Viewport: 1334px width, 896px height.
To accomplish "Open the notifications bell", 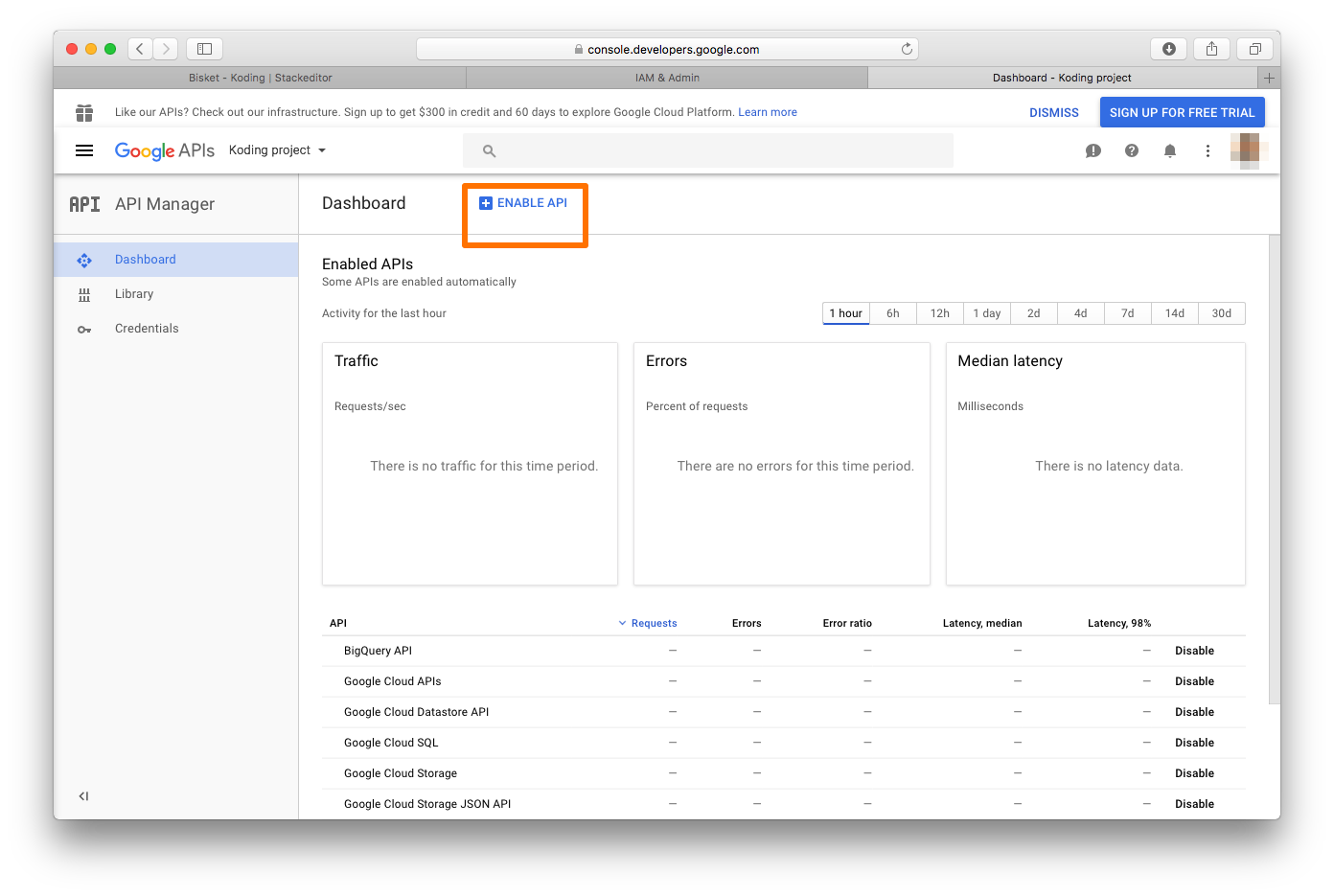I will (1170, 150).
